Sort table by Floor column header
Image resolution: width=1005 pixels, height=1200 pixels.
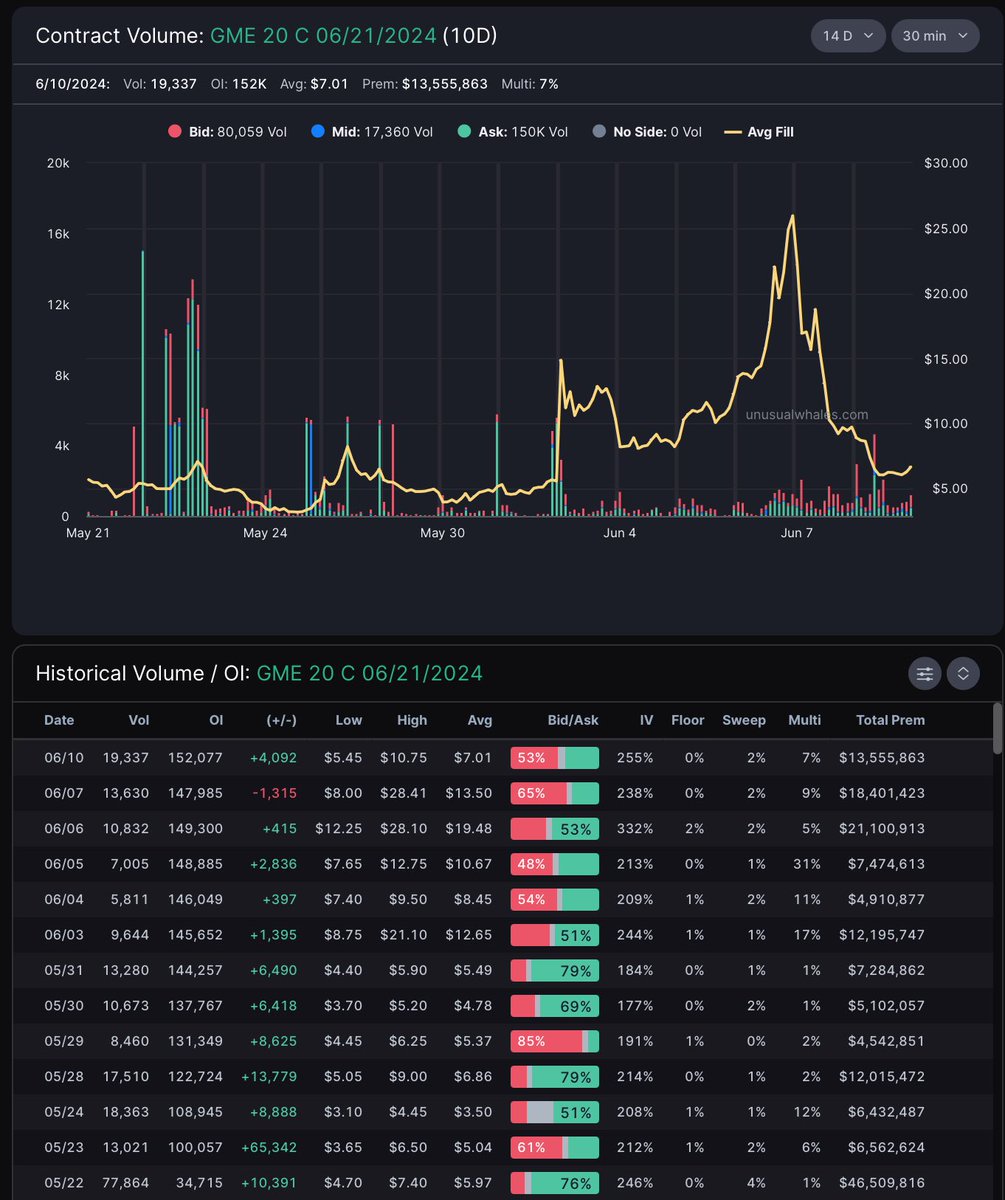click(688, 720)
